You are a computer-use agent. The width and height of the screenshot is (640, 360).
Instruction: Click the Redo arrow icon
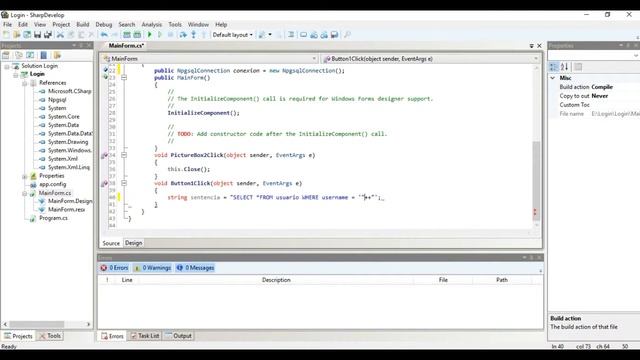[114, 35]
